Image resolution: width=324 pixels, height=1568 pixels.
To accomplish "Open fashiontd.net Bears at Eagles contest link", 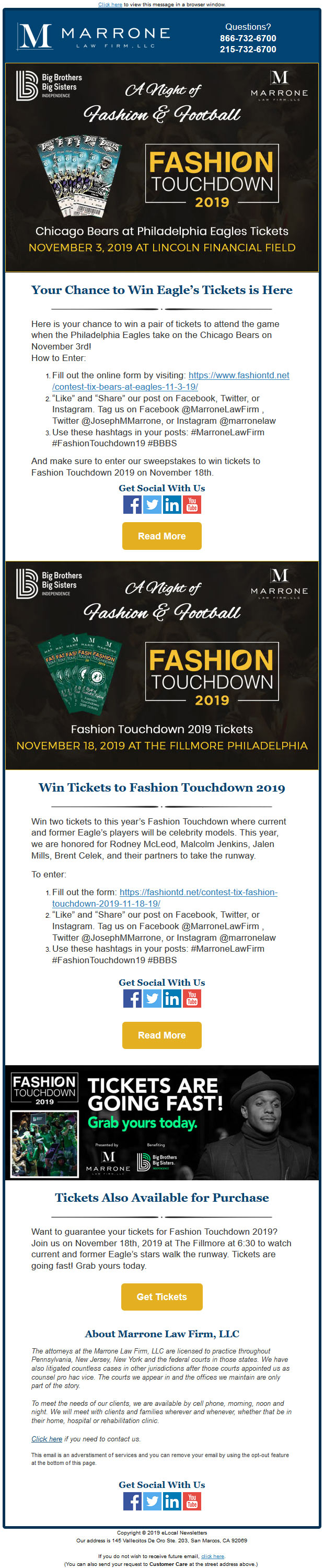I will (170, 381).
